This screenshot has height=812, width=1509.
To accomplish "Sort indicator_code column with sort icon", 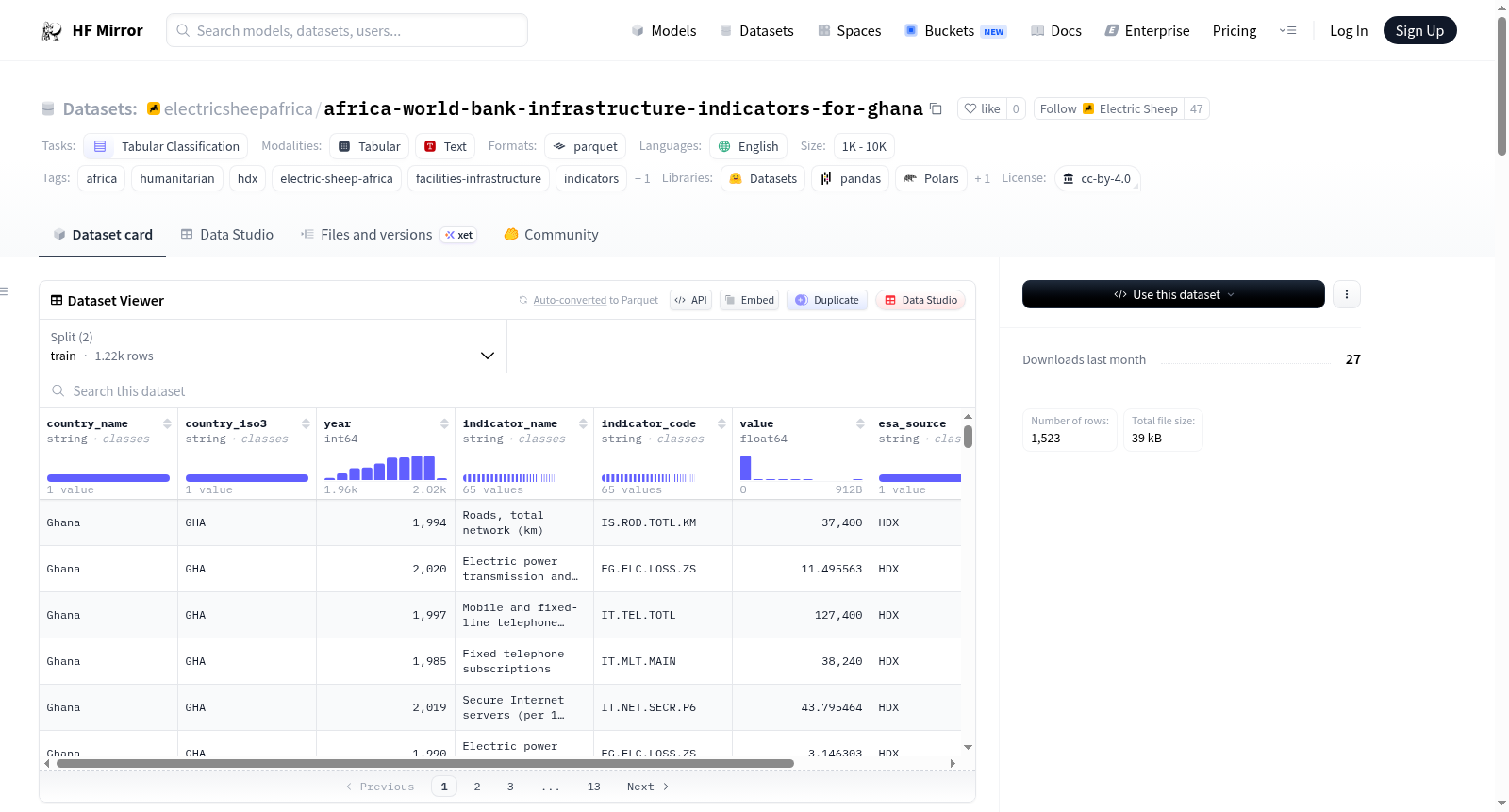I will pos(721,423).
